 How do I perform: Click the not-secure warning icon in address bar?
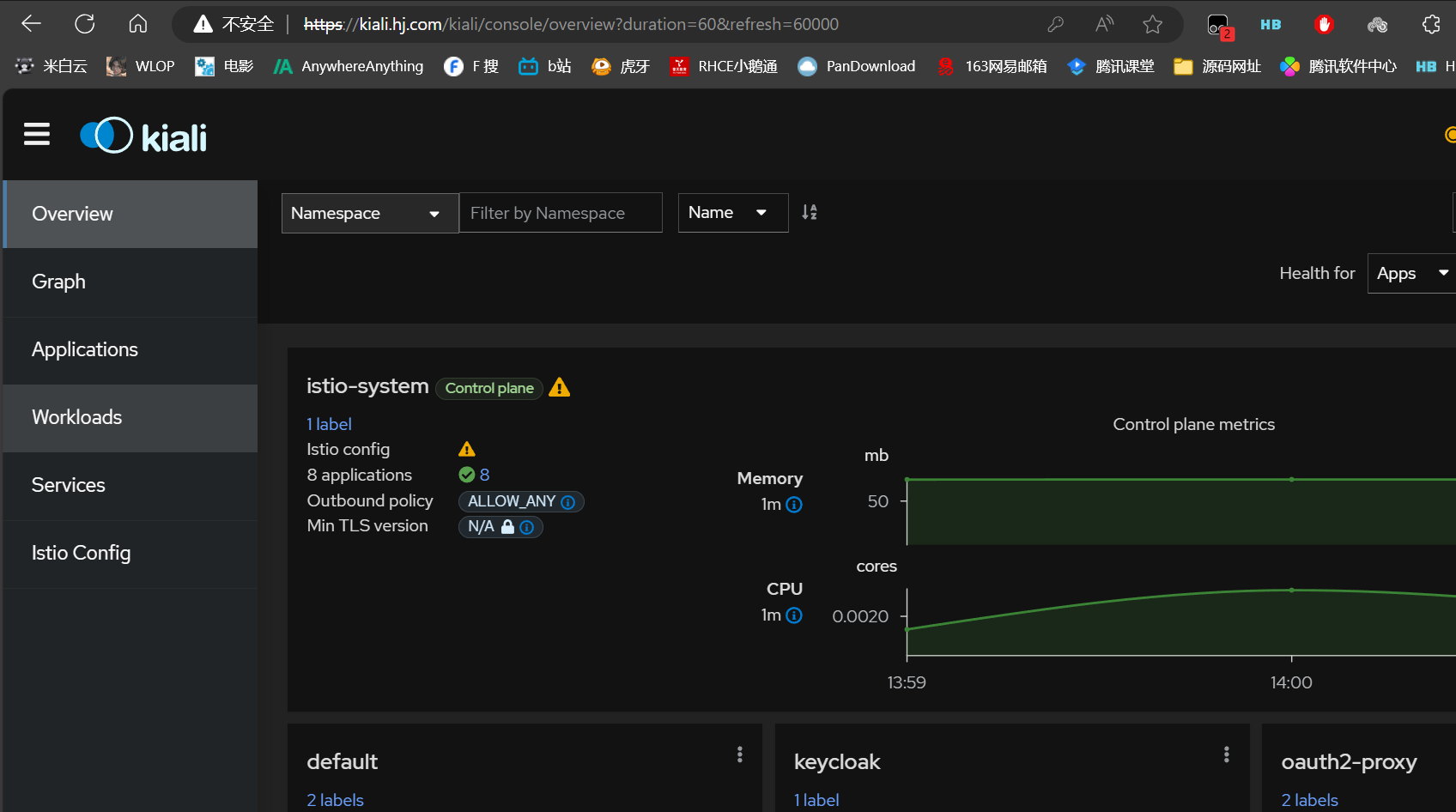point(203,24)
